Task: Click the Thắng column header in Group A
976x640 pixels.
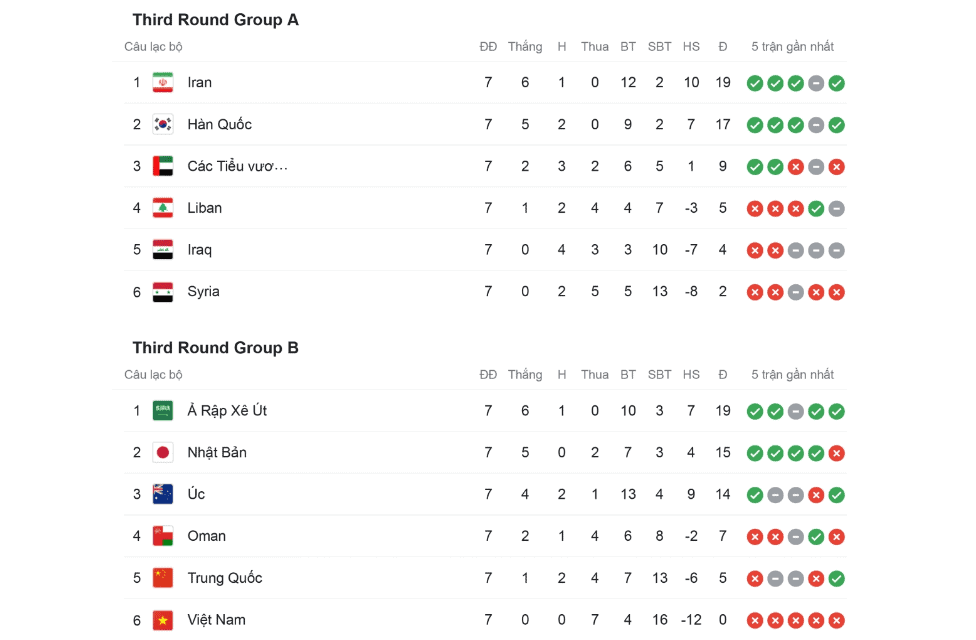Action: (x=524, y=47)
